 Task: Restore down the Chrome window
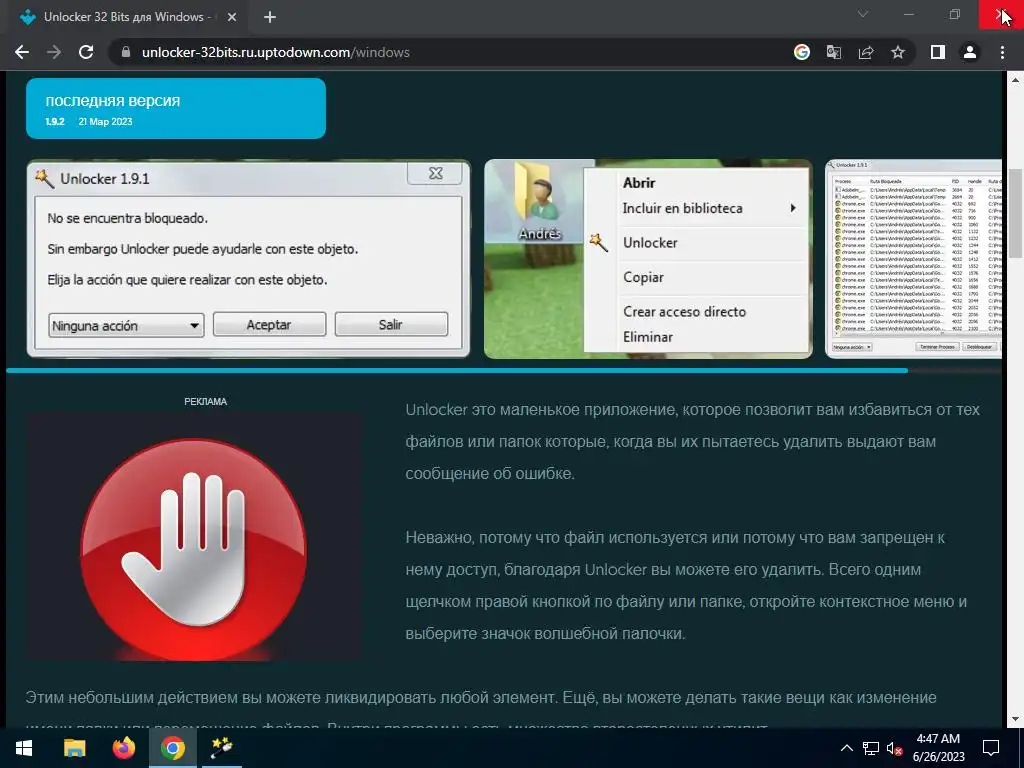click(955, 14)
